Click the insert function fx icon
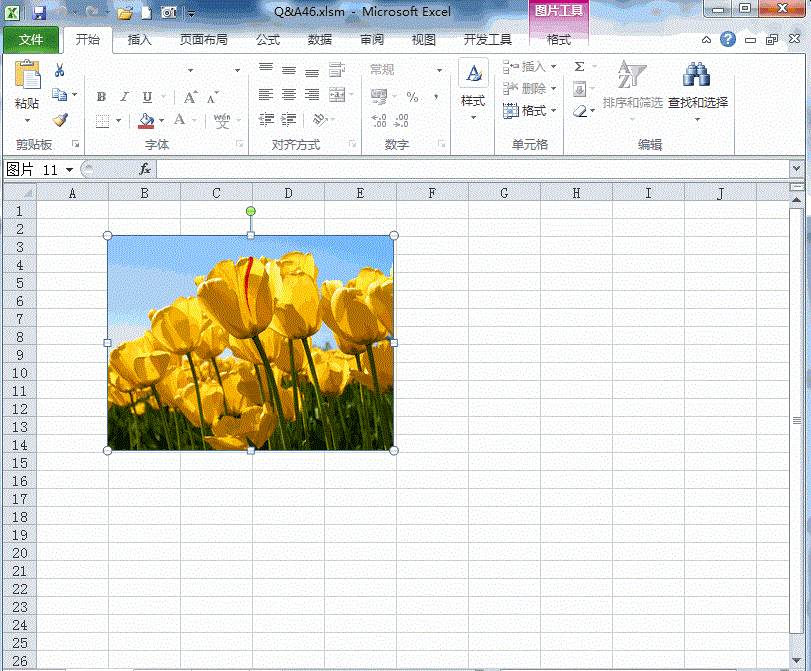The height and width of the screenshot is (671, 811). (145, 169)
